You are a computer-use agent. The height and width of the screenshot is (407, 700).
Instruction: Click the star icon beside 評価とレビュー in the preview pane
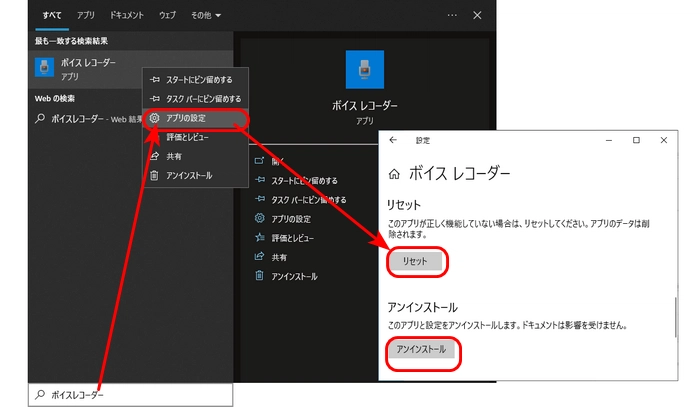pos(259,237)
